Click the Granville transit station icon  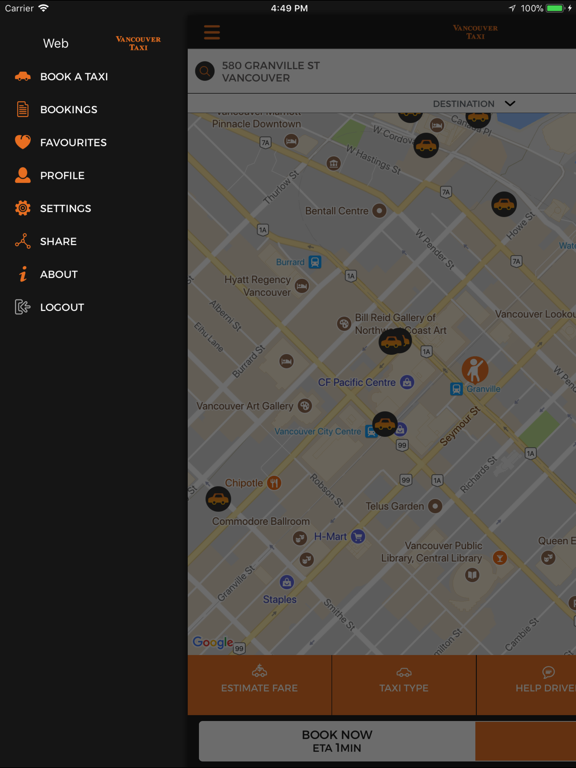click(x=456, y=389)
